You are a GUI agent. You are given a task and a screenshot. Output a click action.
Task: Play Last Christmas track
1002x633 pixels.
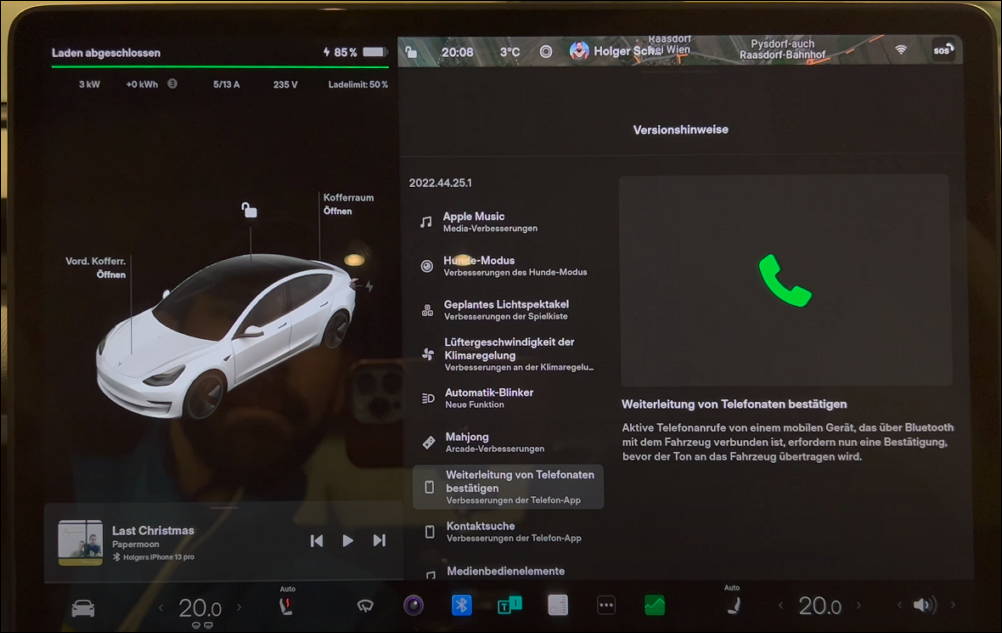[348, 541]
